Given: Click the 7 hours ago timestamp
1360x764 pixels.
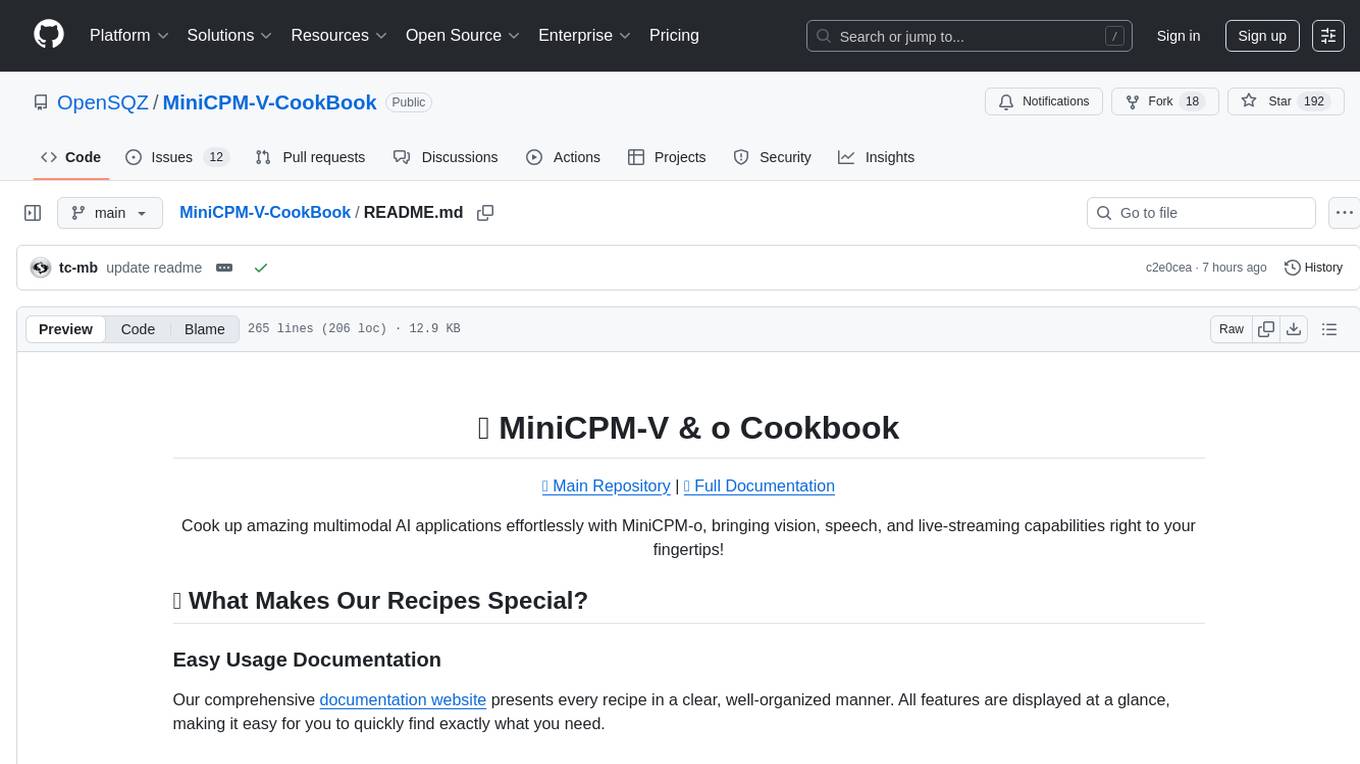Looking at the screenshot, I should pyautogui.click(x=1234, y=268).
